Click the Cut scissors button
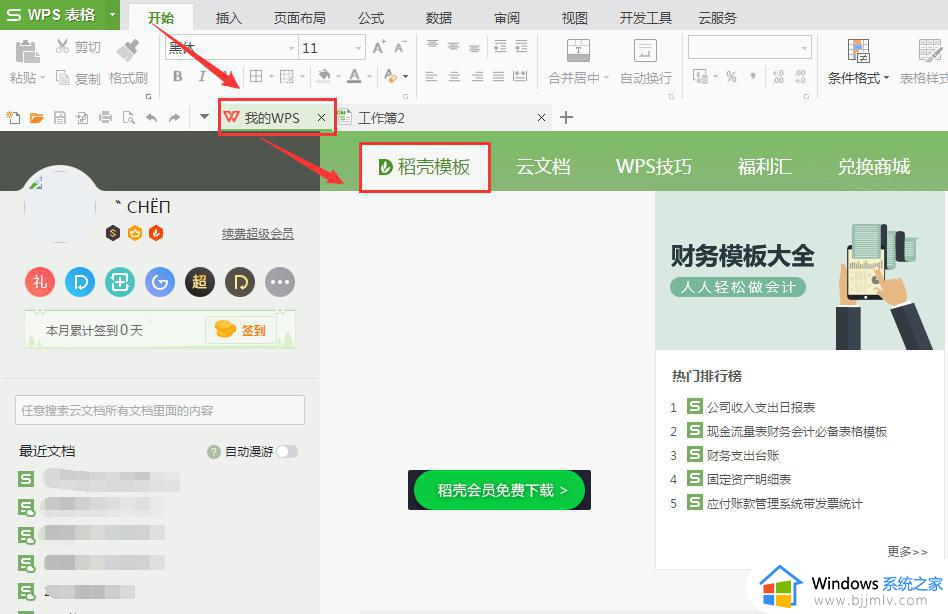 coord(77,47)
